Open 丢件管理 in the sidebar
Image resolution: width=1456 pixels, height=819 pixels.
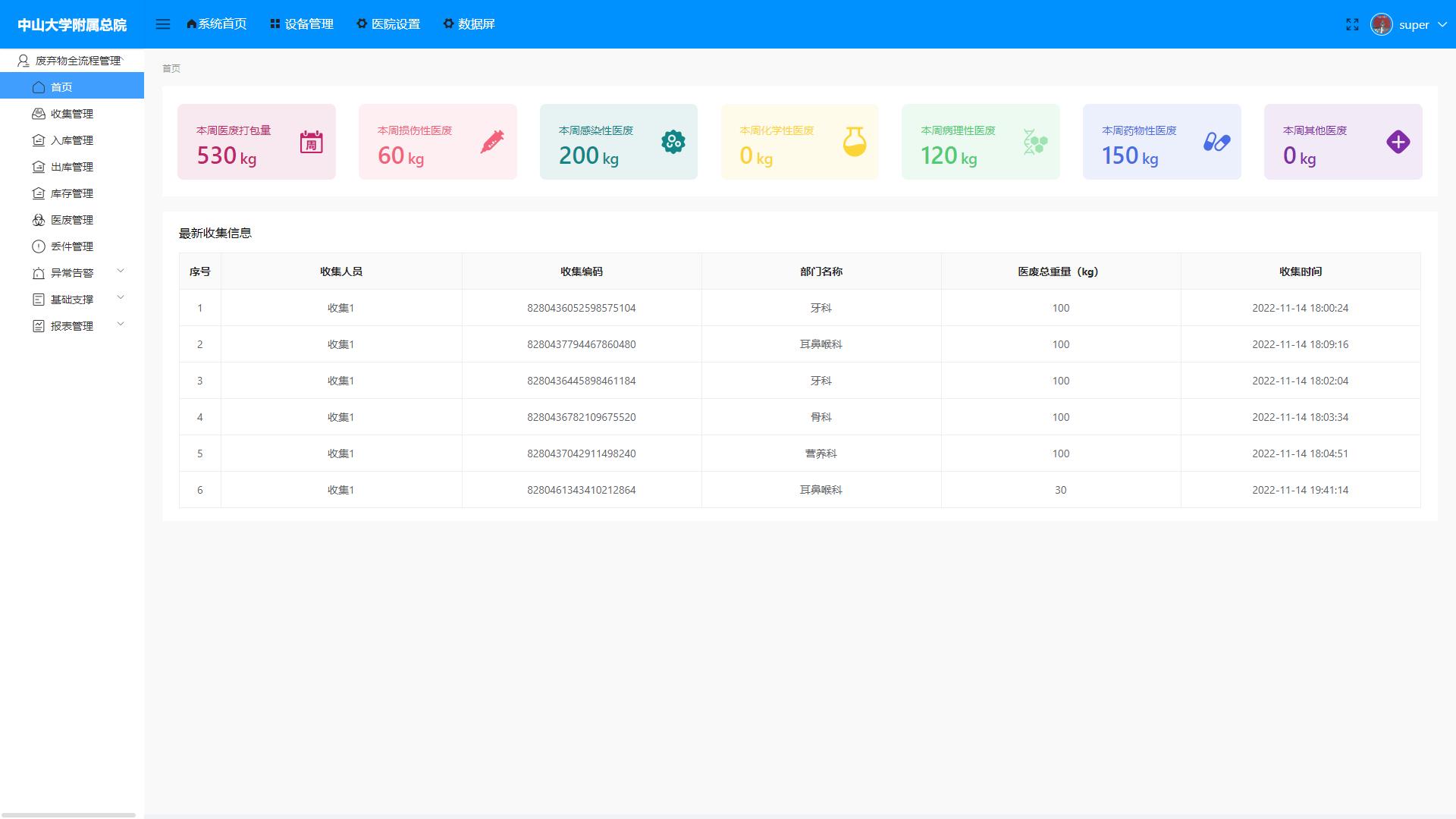tap(72, 246)
